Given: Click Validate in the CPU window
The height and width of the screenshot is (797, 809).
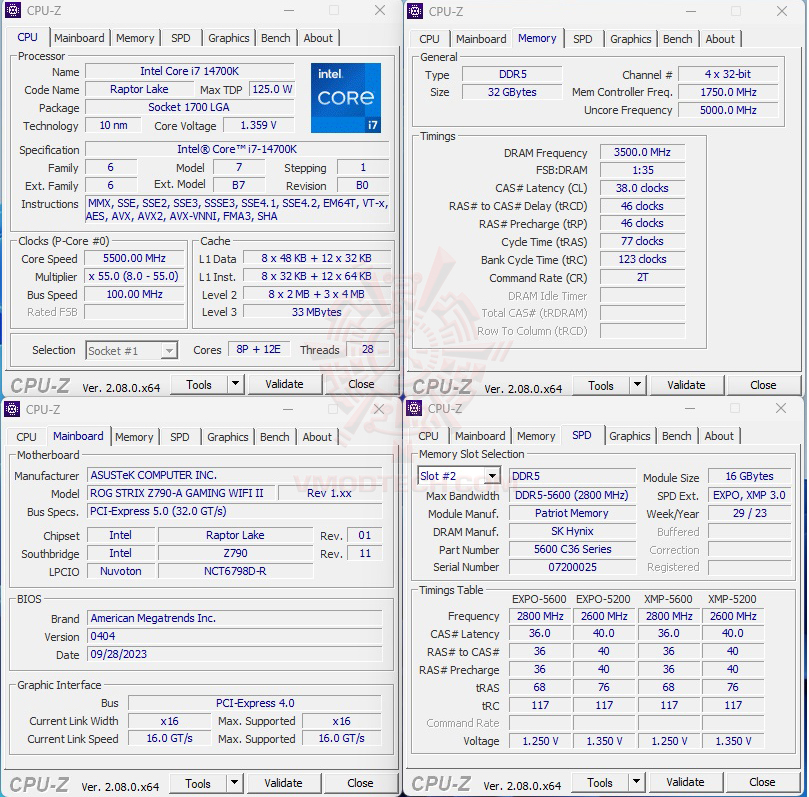Looking at the screenshot, I should [286, 384].
